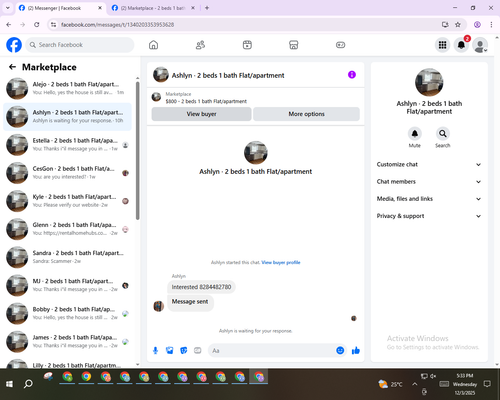Open the James conversation
The height and width of the screenshot is (400, 500).
[67, 341]
